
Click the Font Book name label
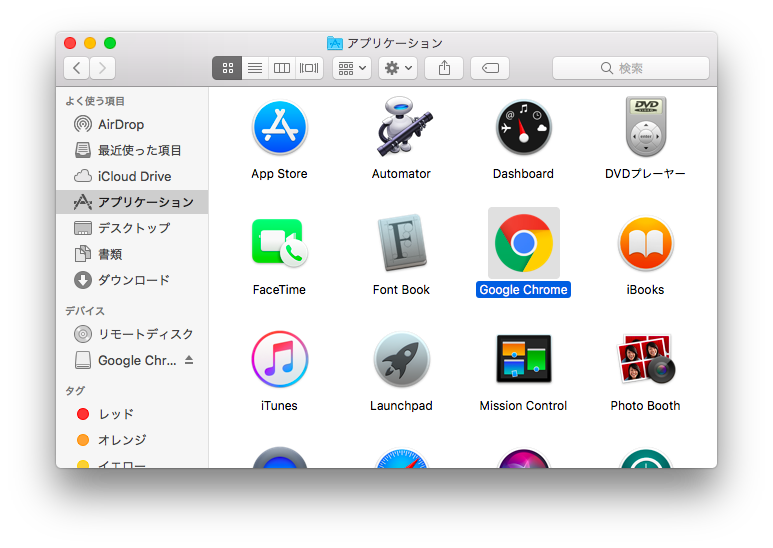[x=401, y=290]
